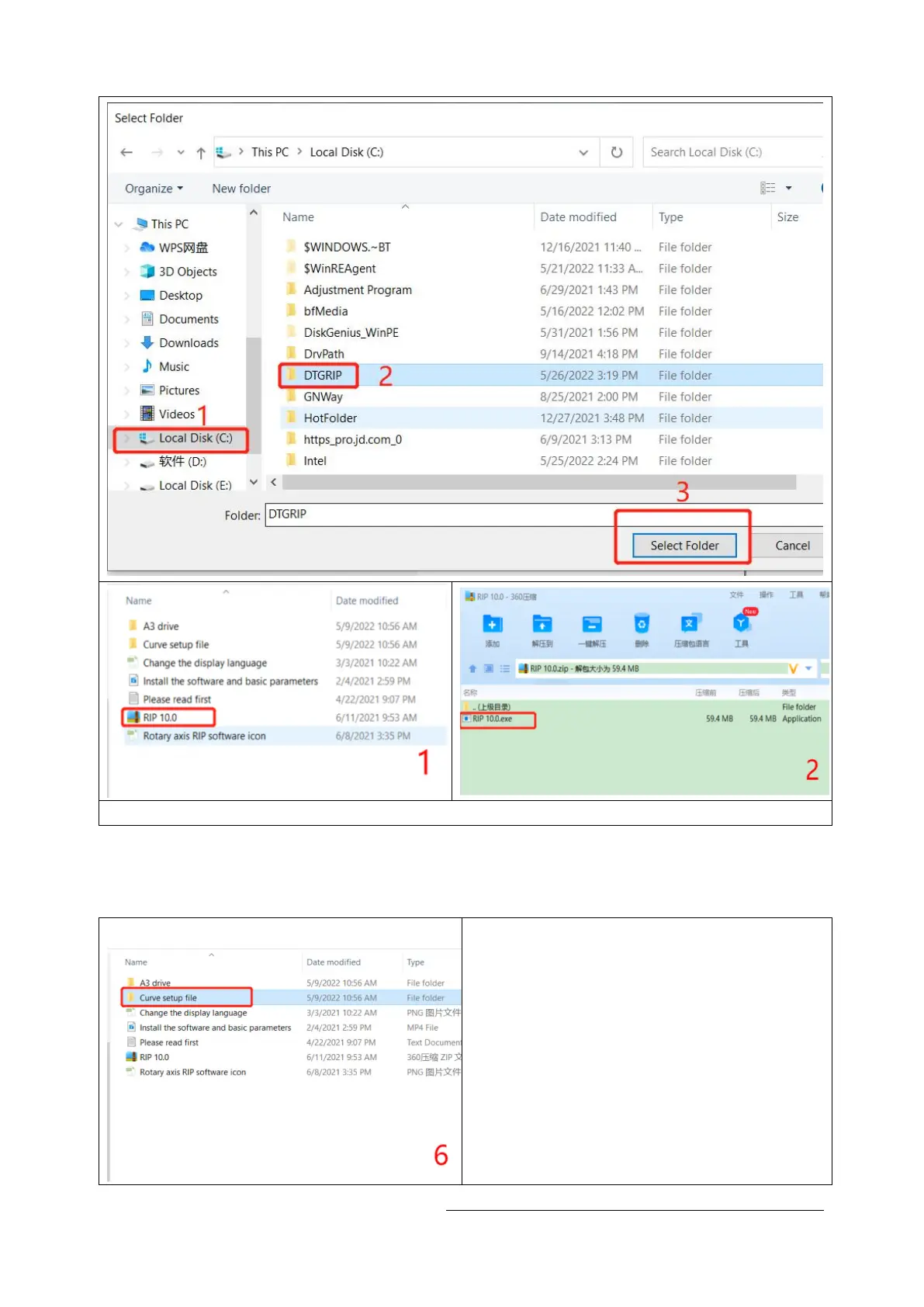Screen dimensions: 924x1307
Task: Open the view options dropdown arrow
Action: tap(789, 189)
